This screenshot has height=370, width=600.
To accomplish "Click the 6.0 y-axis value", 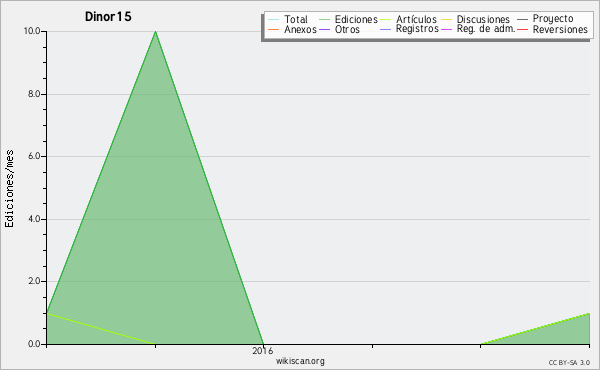I will tap(34, 156).
